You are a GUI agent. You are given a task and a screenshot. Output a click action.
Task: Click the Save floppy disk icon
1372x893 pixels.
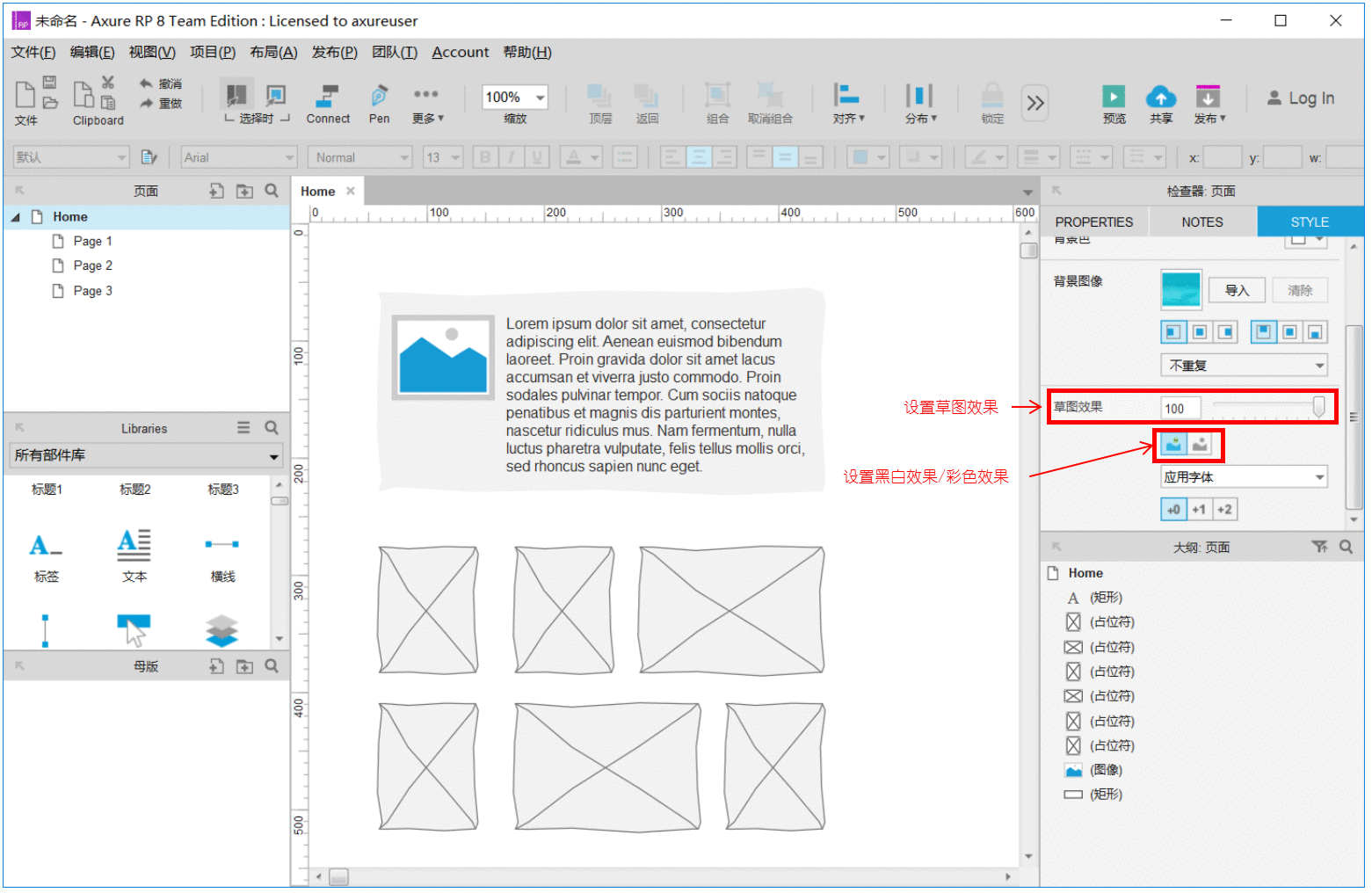50,83
